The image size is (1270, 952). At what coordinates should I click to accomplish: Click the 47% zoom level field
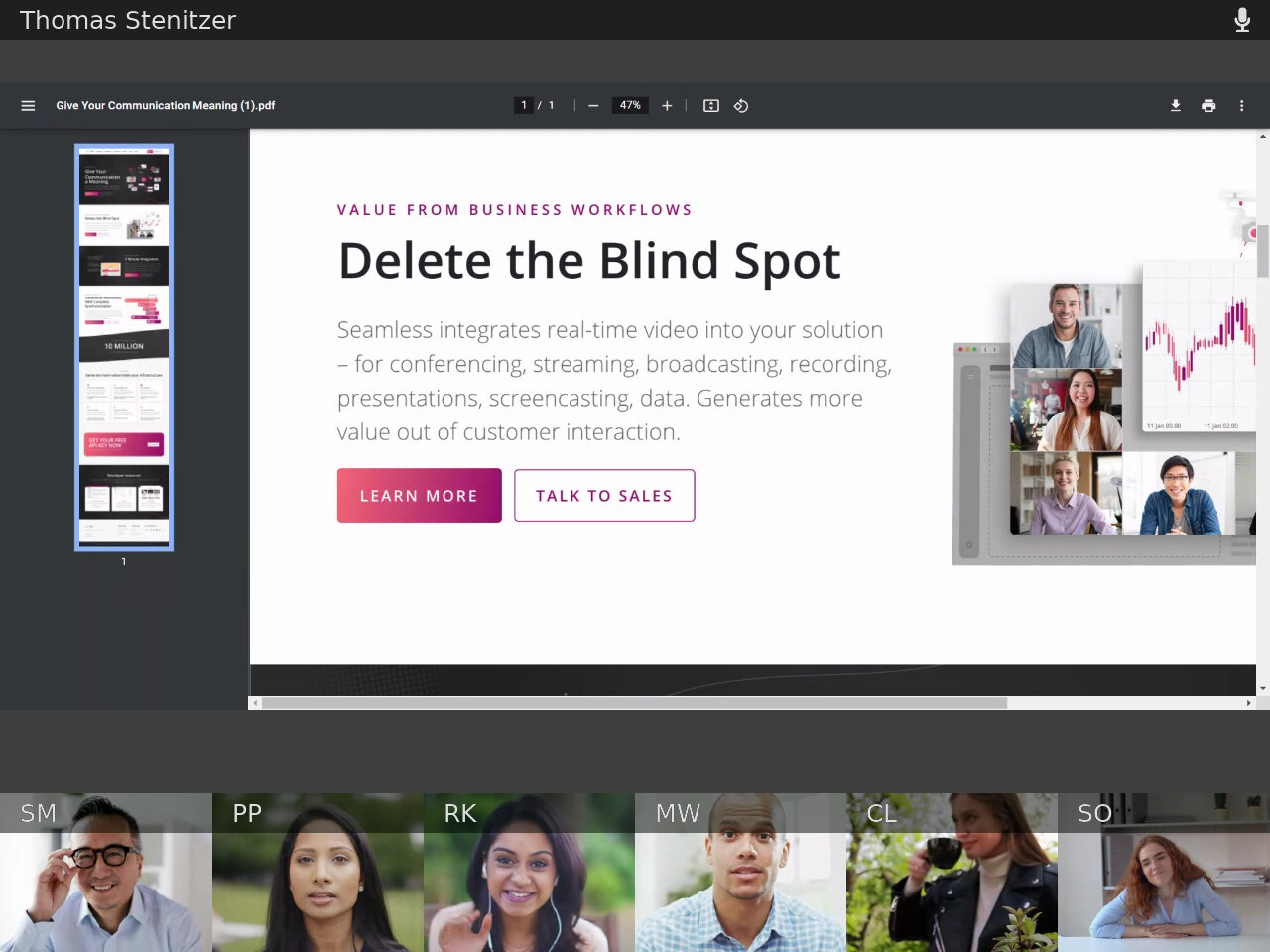point(630,105)
